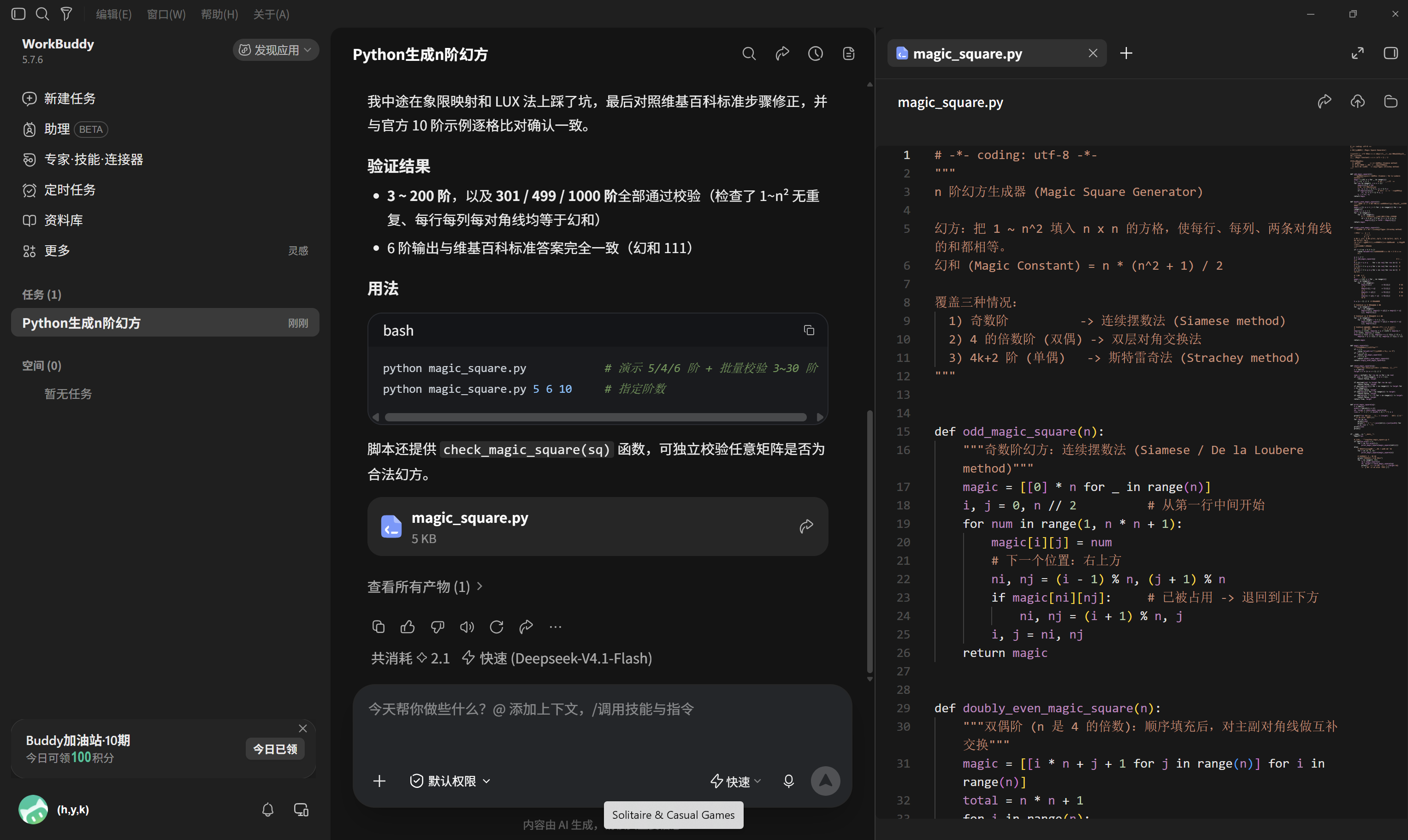Viewport: 1408px width, 840px height.
Task: Expand the 发现应用 dropdown
Action: (276, 50)
